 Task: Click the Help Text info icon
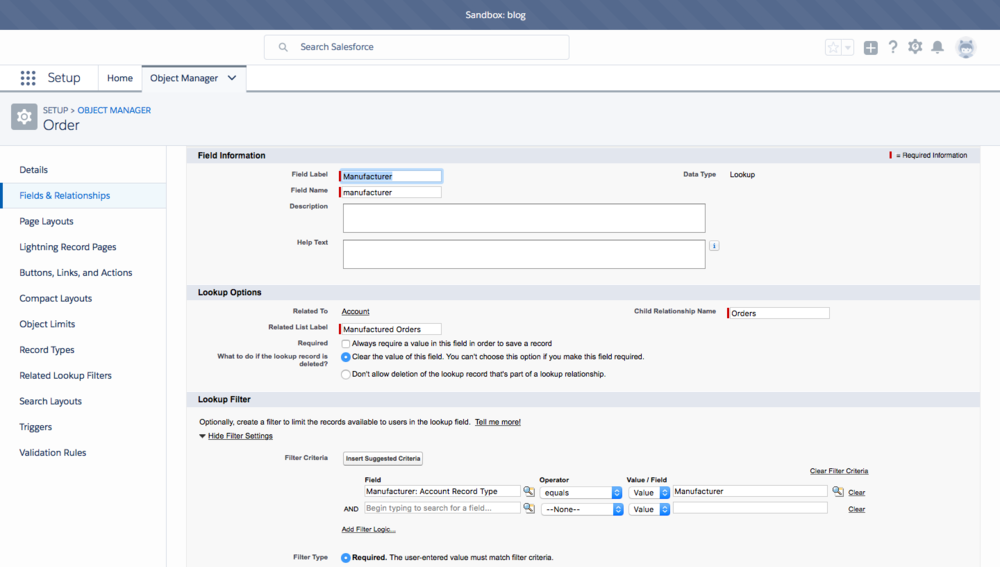coord(714,245)
